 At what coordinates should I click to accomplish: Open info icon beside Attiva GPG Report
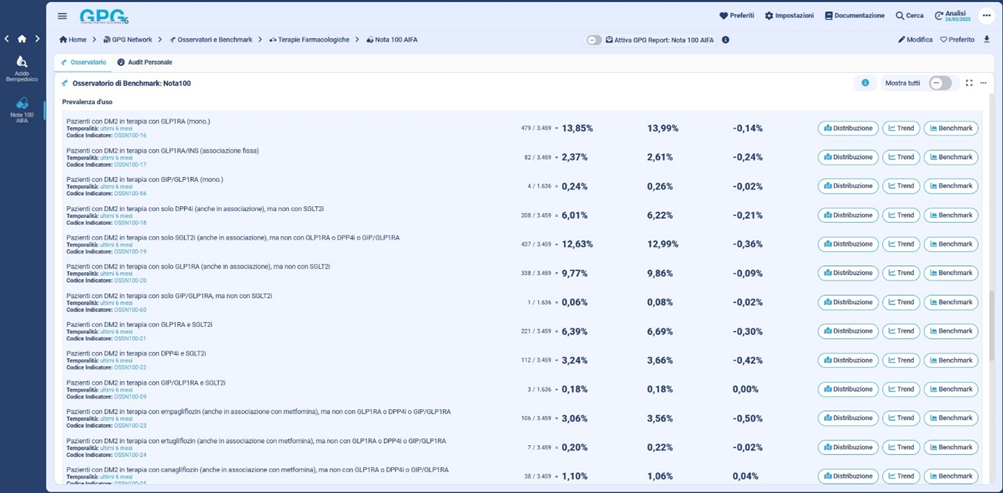click(725, 40)
